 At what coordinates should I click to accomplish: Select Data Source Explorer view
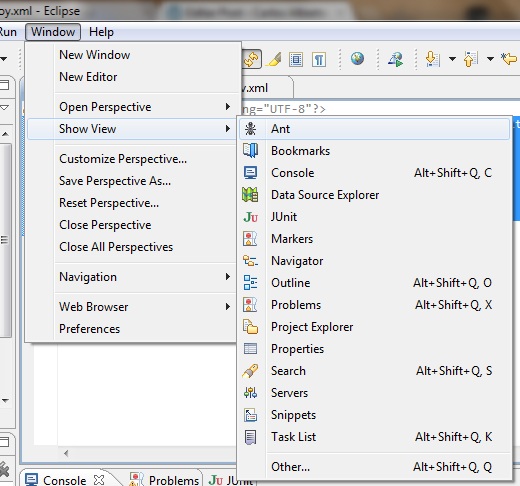tap(374, 195)
